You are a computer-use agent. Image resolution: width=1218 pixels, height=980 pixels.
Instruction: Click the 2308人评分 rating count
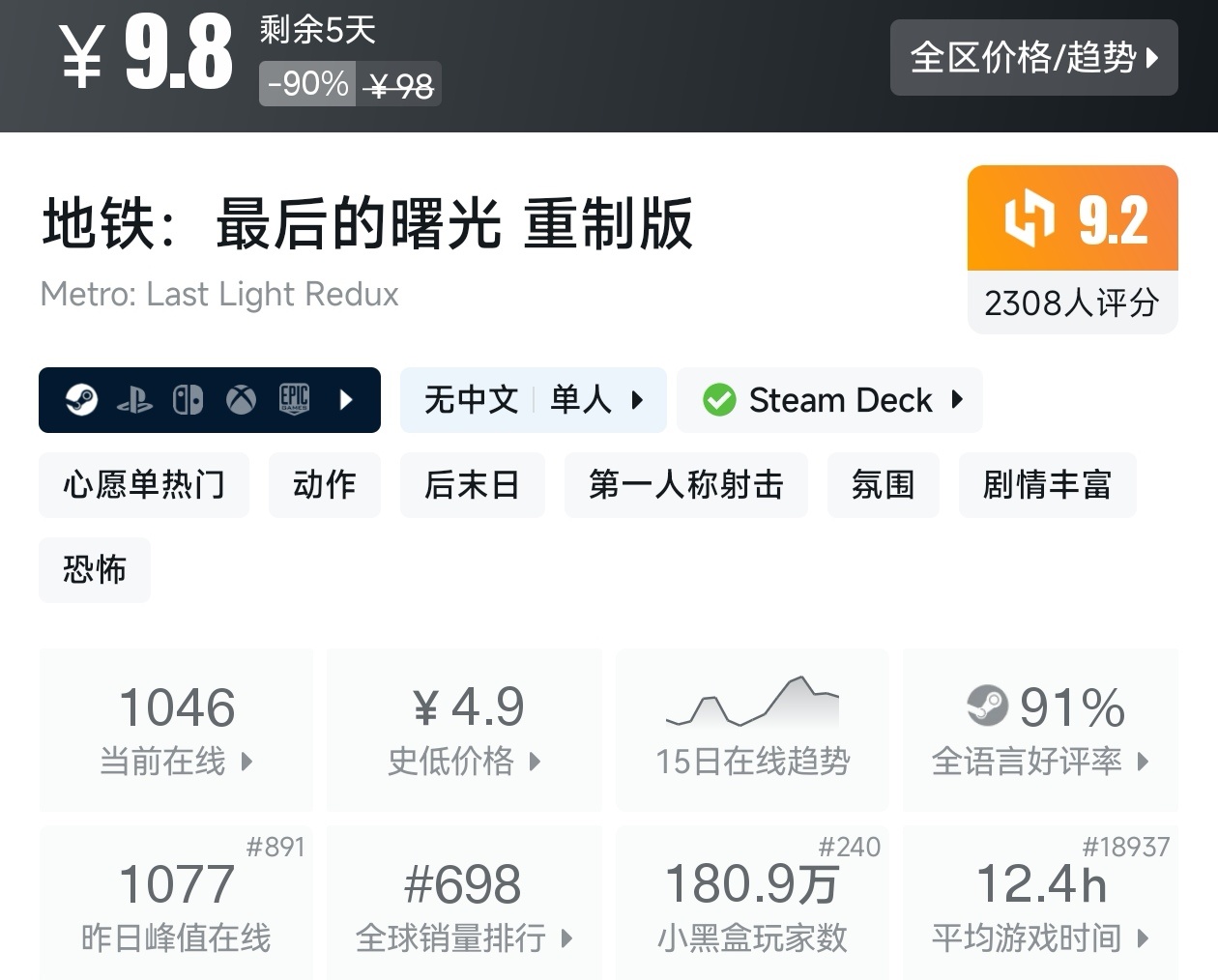(1072, 303)
